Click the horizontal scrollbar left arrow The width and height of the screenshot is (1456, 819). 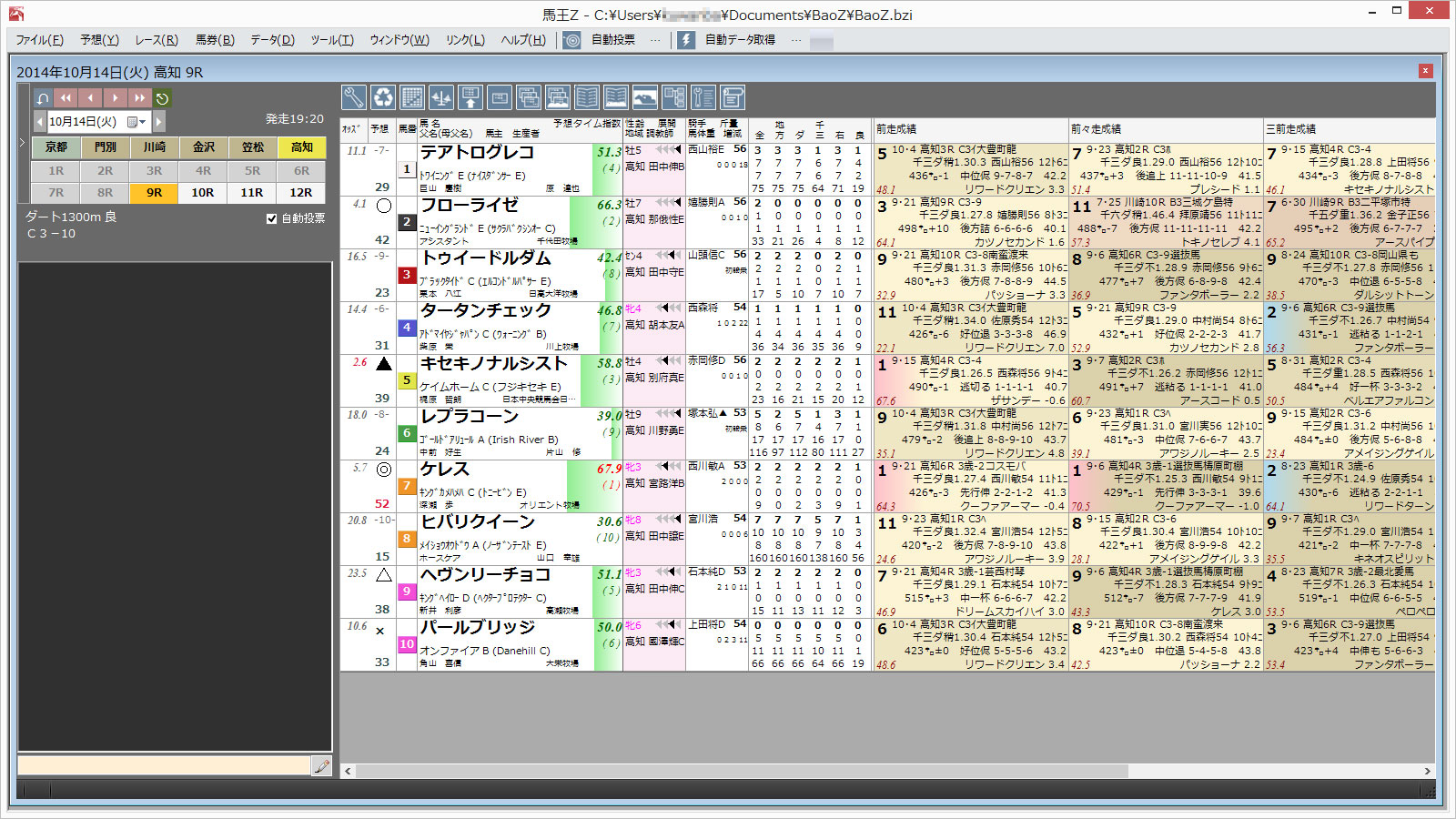point(348,771)
